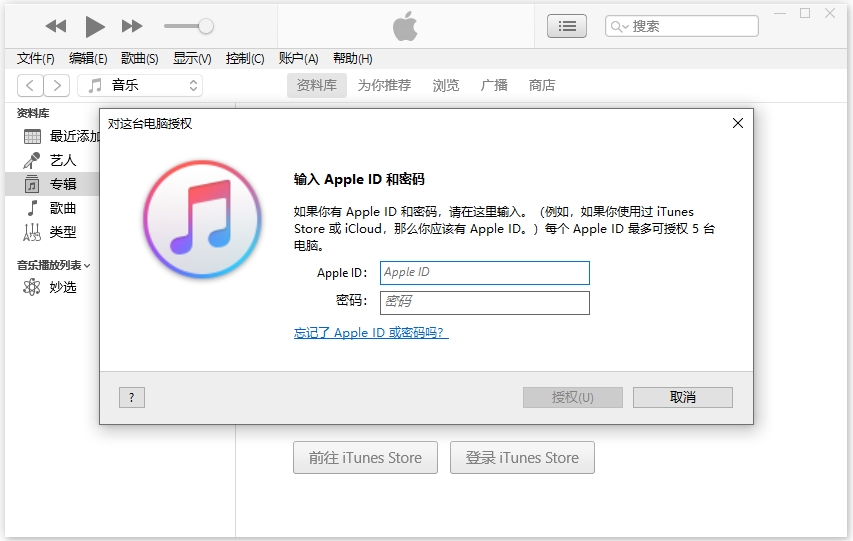The height and width of the screenshot is (541, 853).
Task: Open the 显示(V) menu
Action: click(192, 58)
